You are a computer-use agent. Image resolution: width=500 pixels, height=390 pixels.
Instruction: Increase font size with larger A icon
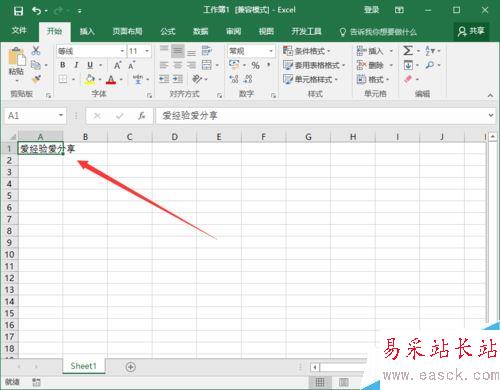[x=117, y=65]
